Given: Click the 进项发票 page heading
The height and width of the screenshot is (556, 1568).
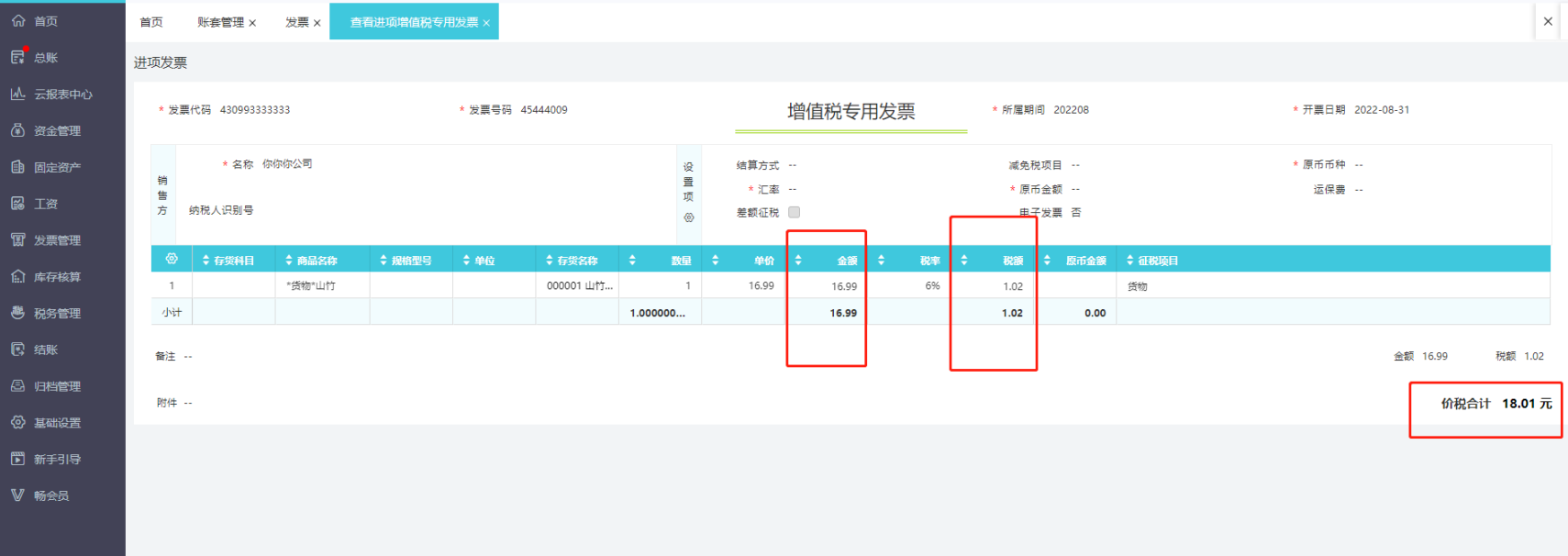Looking at the screenshot, I should click(x=161, y=62).
